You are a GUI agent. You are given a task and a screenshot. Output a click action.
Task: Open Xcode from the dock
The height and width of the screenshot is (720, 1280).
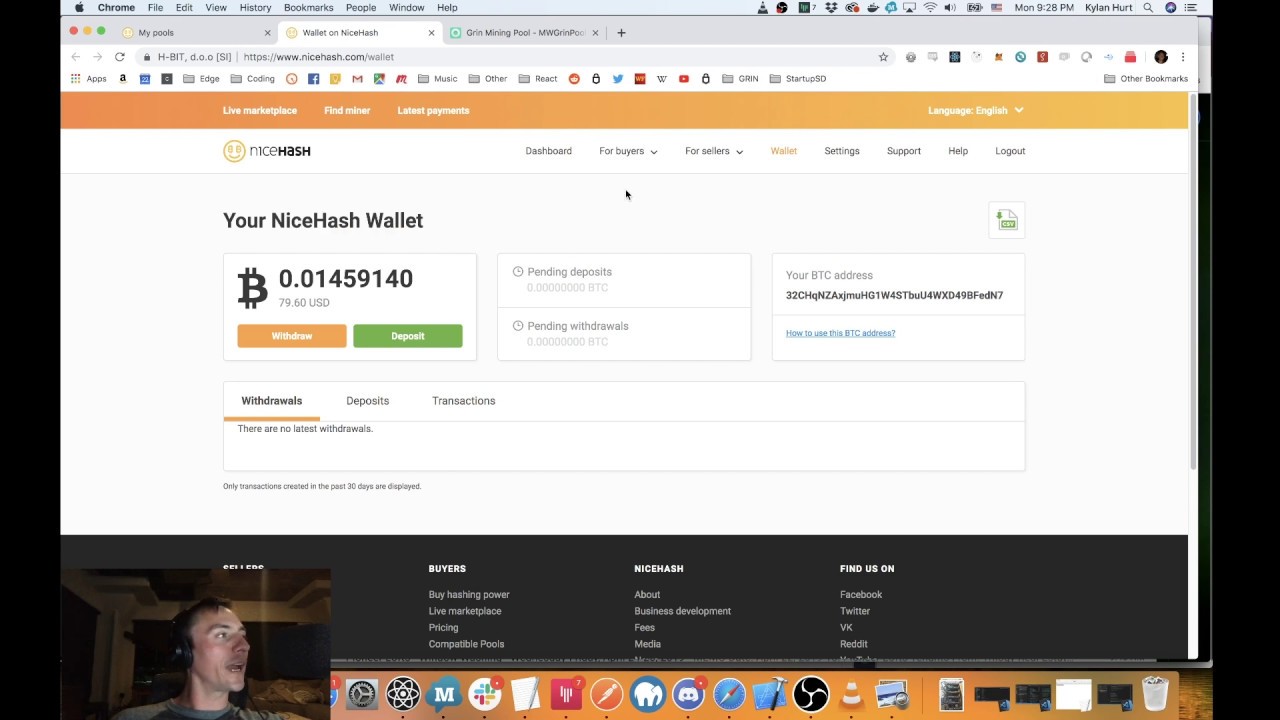770,693
